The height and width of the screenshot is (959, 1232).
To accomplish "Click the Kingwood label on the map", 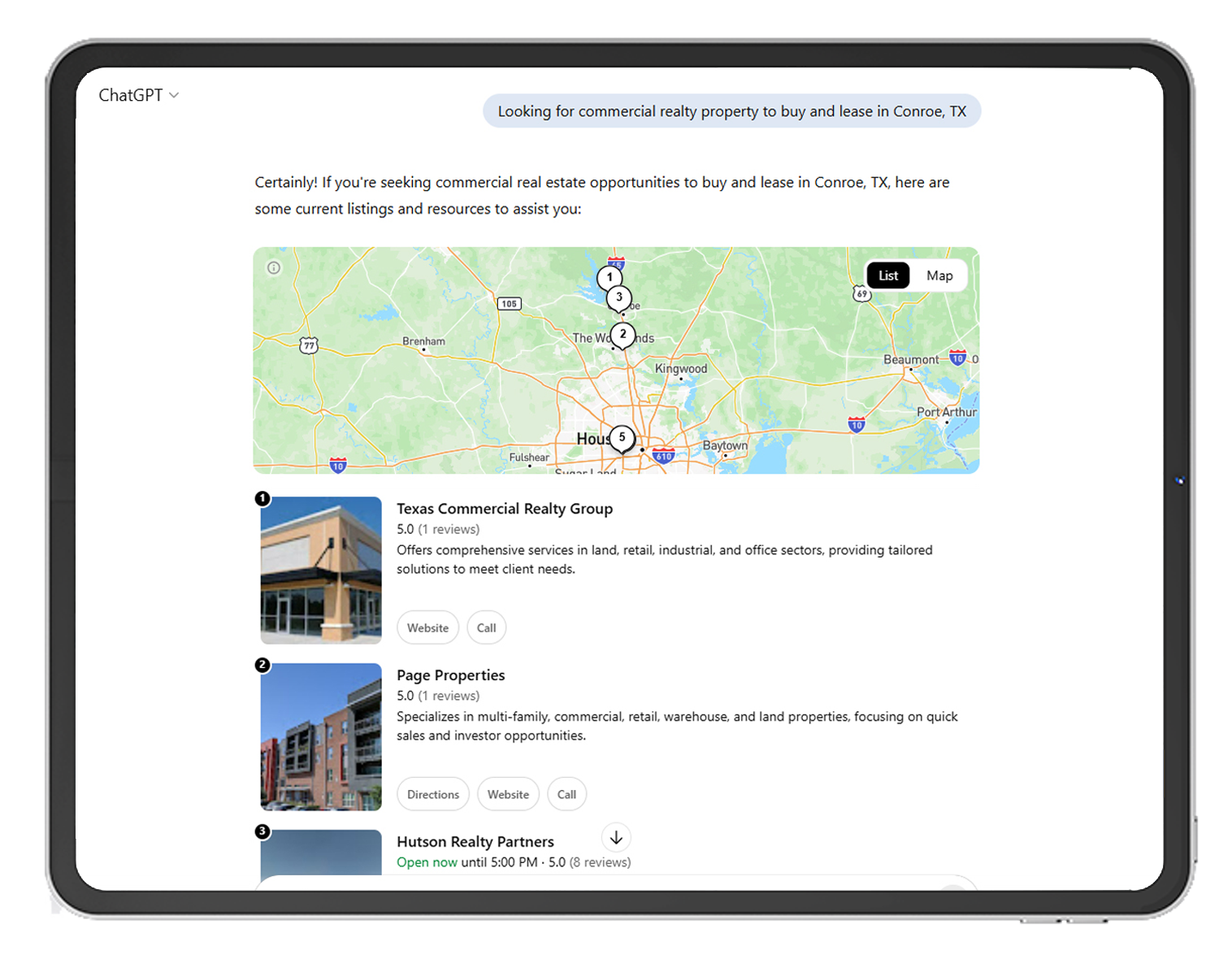I will point(681,368).
